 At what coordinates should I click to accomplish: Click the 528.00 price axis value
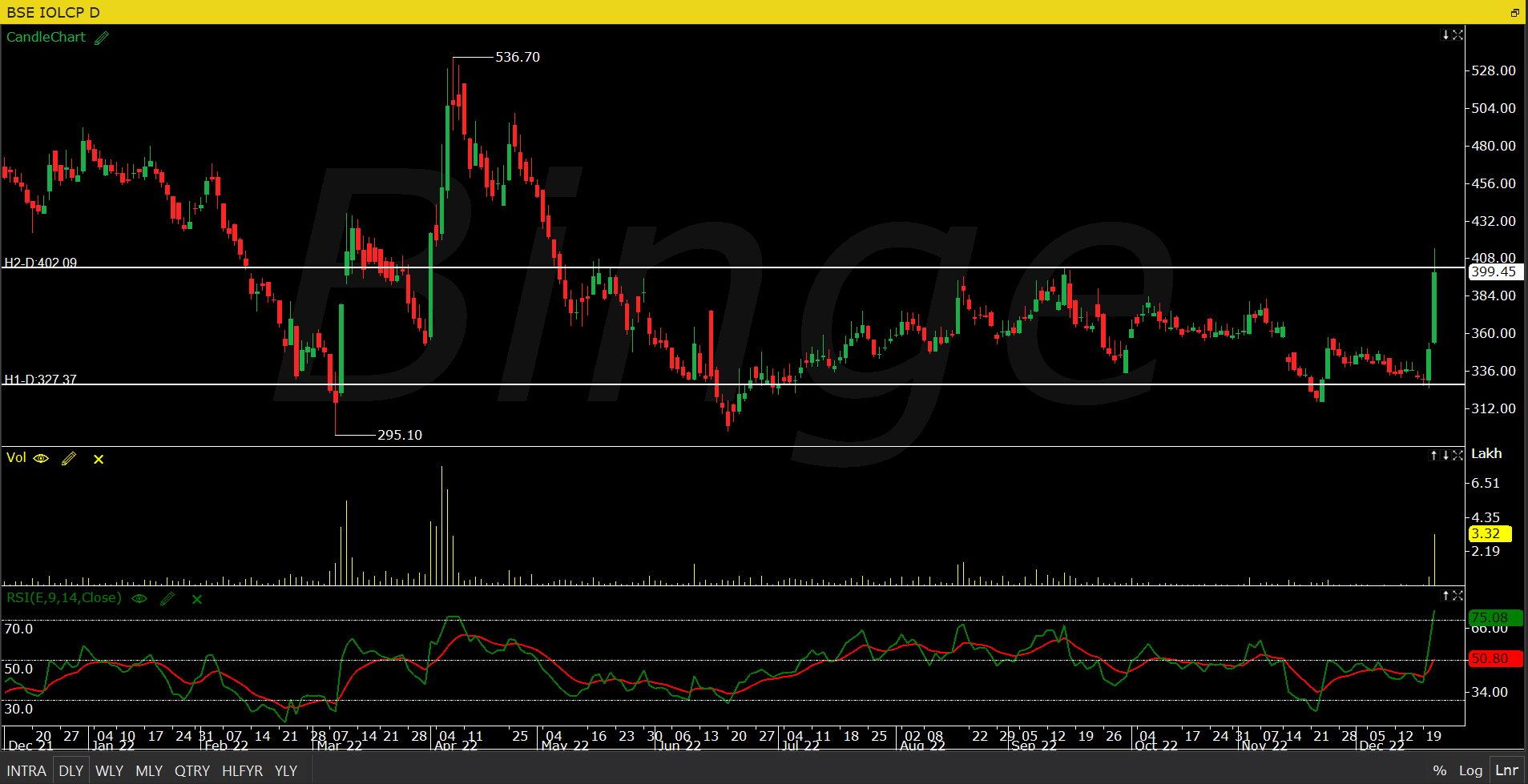click(x=1494, y=70)
